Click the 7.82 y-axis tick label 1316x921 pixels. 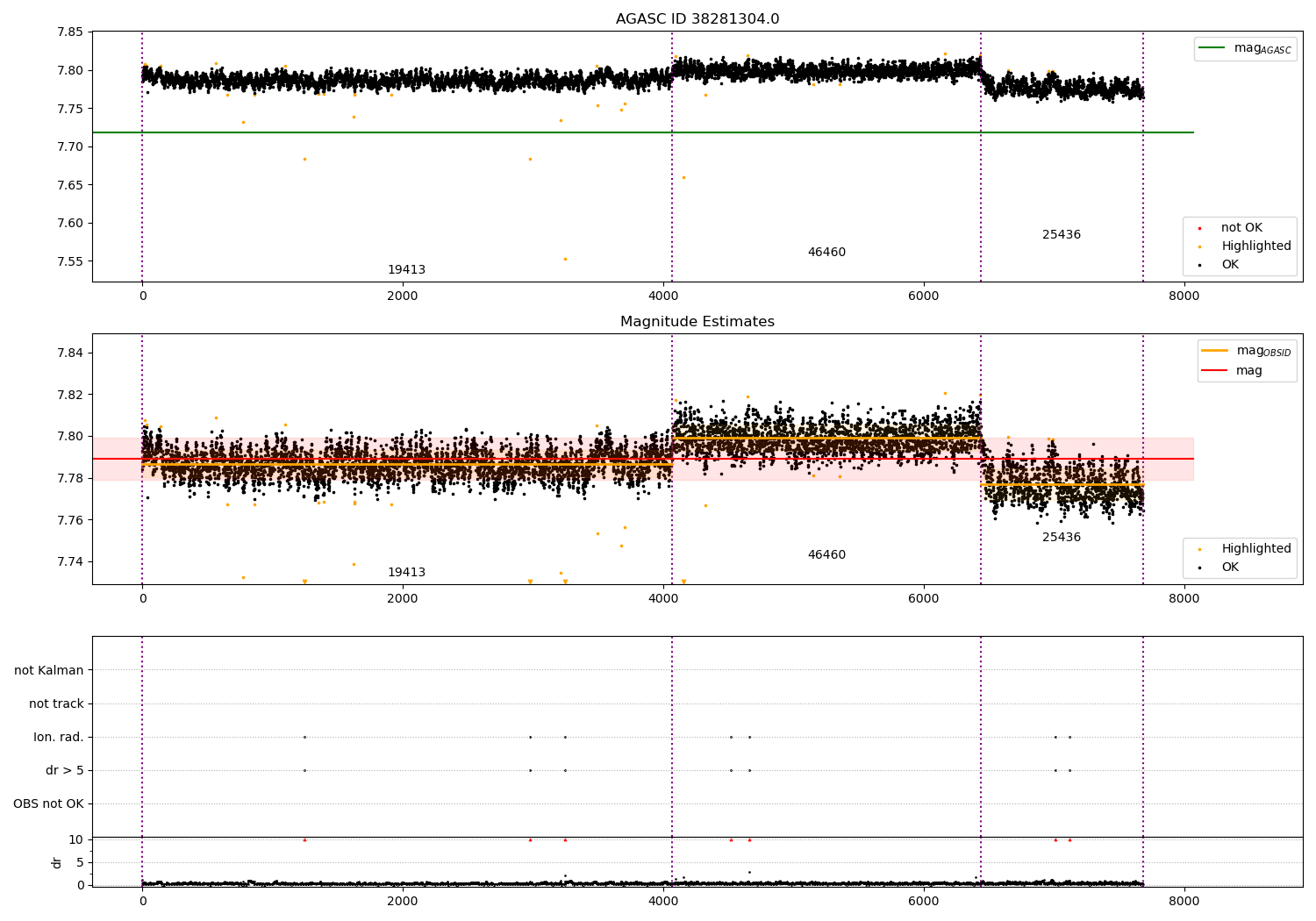(70, 395)
